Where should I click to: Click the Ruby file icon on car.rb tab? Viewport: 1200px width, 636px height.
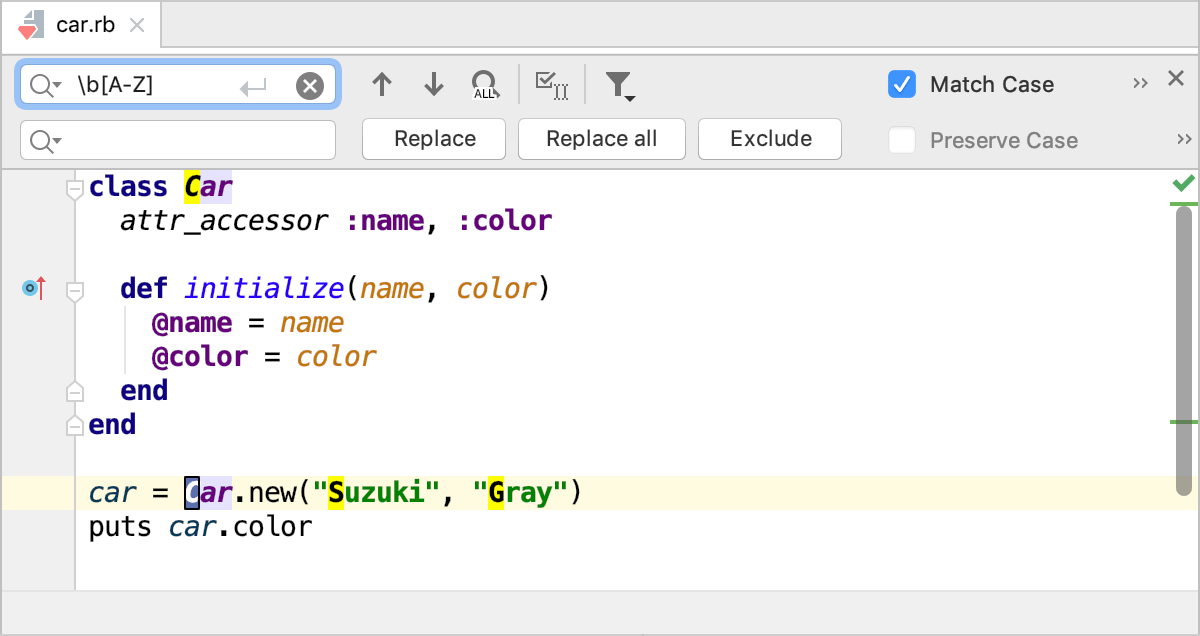coord(29,25)
